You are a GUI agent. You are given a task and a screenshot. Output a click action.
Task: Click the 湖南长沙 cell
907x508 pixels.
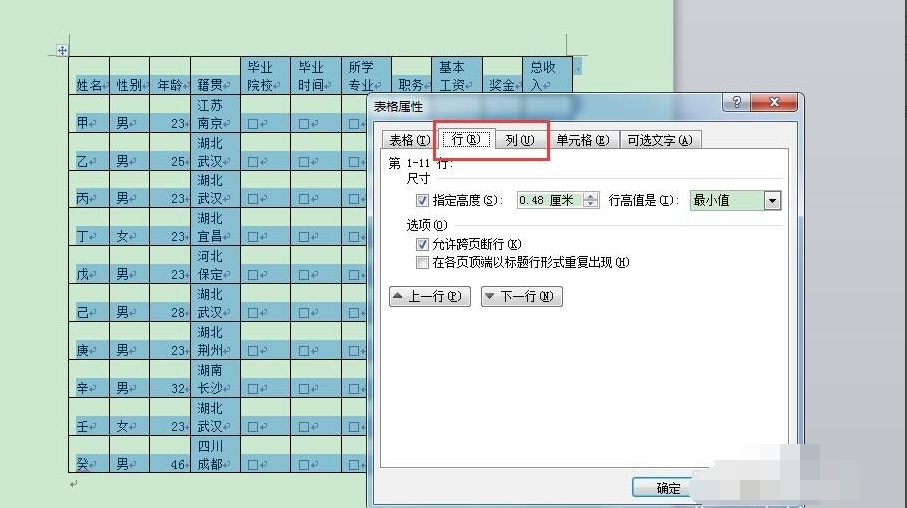point(215,379)
